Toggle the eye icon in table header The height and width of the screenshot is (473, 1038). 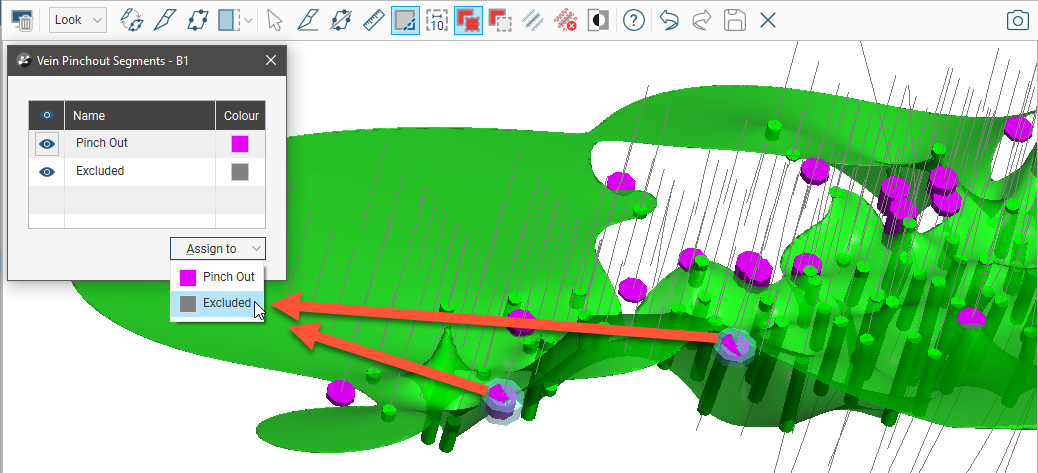(46, 116)
